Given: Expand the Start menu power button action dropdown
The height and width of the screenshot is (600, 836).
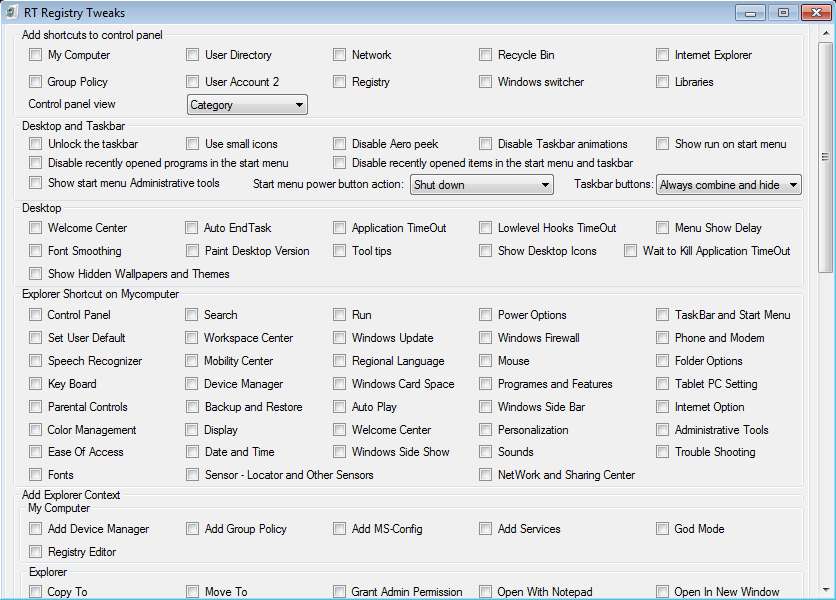Looking at the screenshot, I should [x=481, y=185].
